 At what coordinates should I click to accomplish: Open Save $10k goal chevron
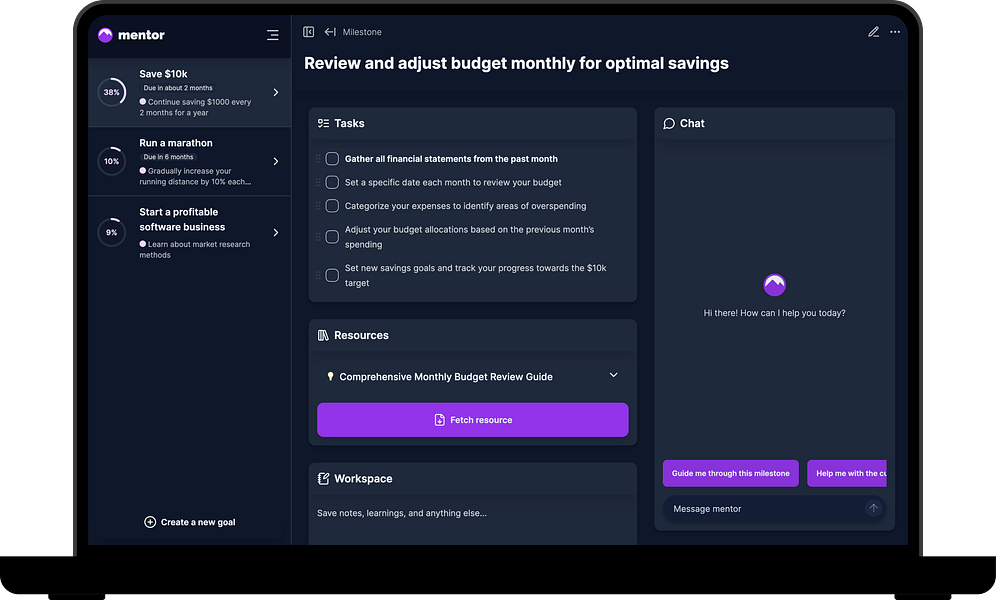pos(276,93)
